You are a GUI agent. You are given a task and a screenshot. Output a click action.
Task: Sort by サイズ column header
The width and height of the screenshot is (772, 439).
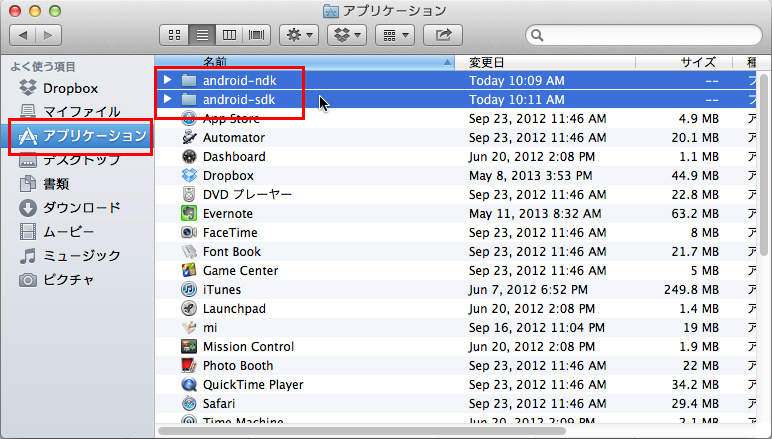(x=684, y=63)
